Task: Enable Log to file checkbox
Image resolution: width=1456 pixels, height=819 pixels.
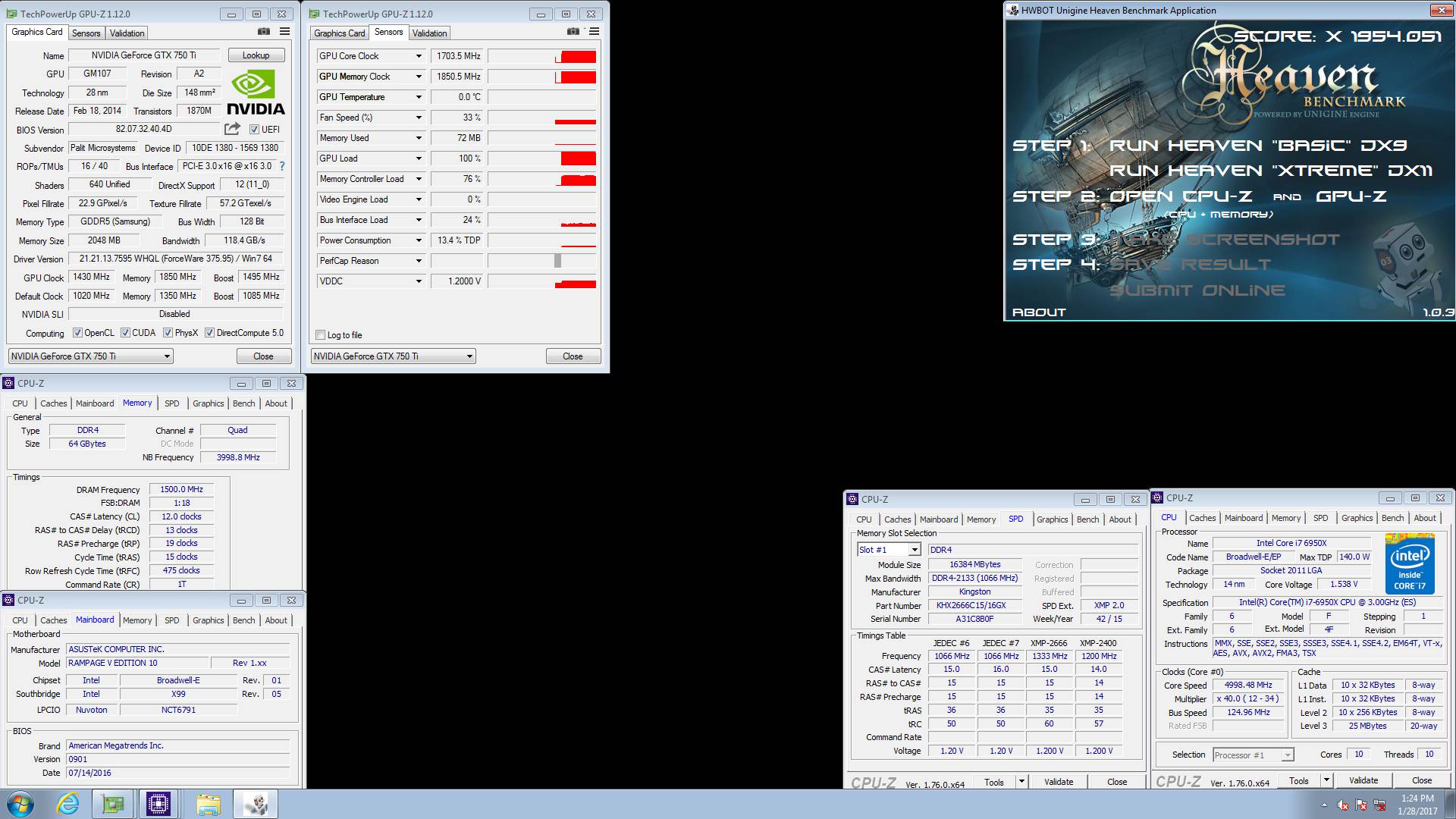Action: coord(320,334)
